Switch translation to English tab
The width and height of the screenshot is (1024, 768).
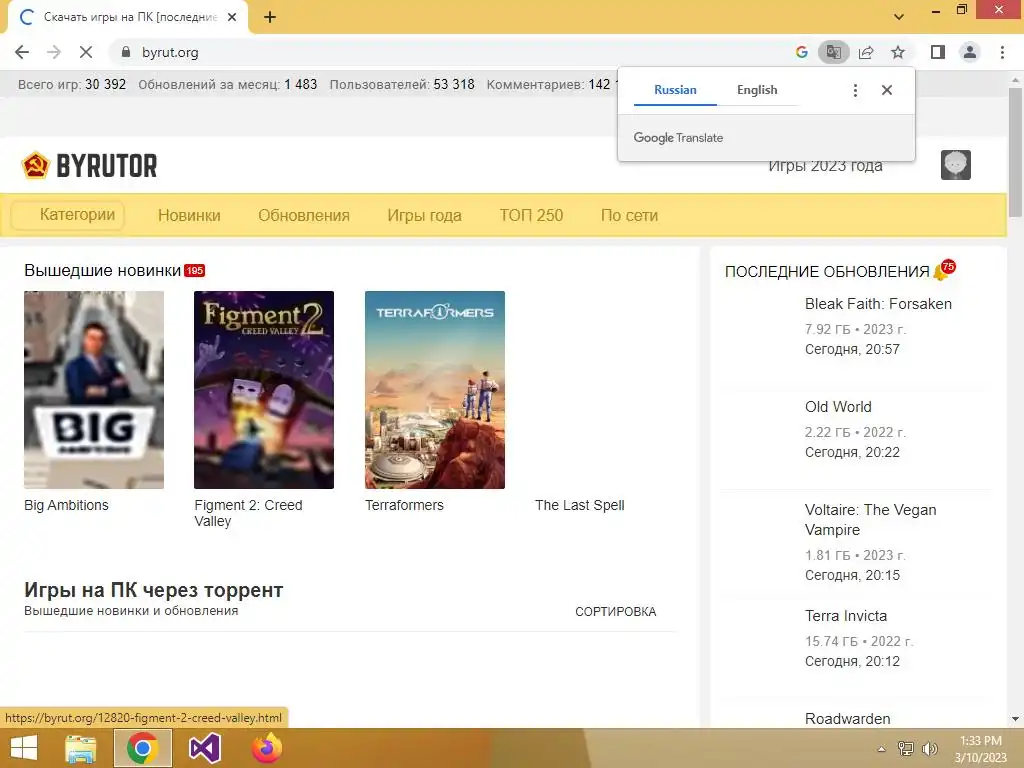point(757,90)
